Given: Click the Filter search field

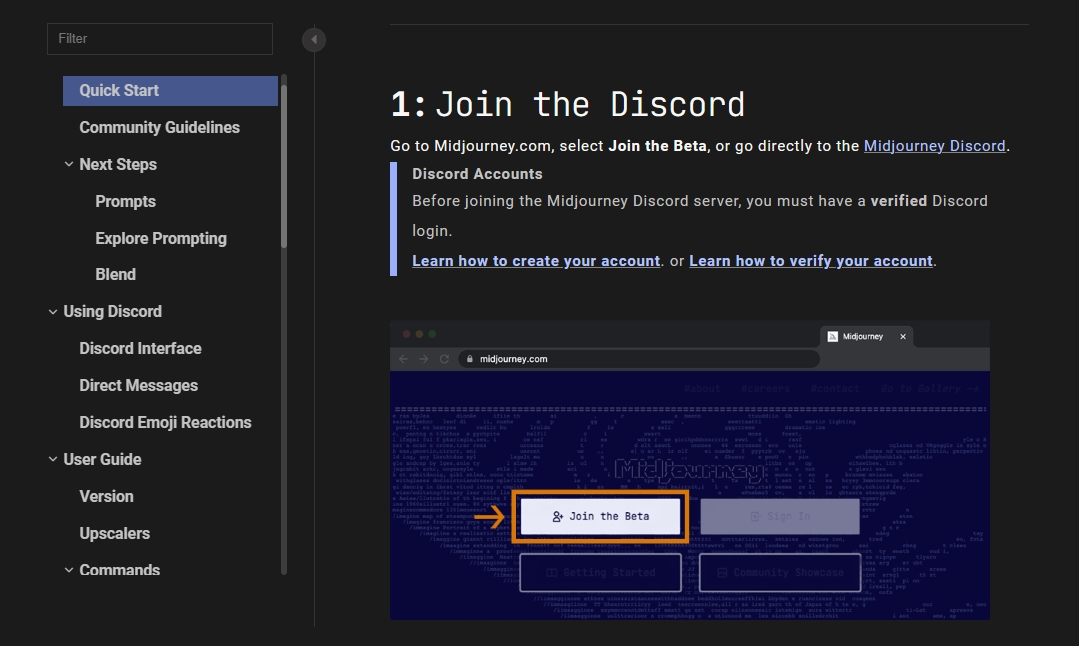Looking at the screenshot, I should 160,39.
